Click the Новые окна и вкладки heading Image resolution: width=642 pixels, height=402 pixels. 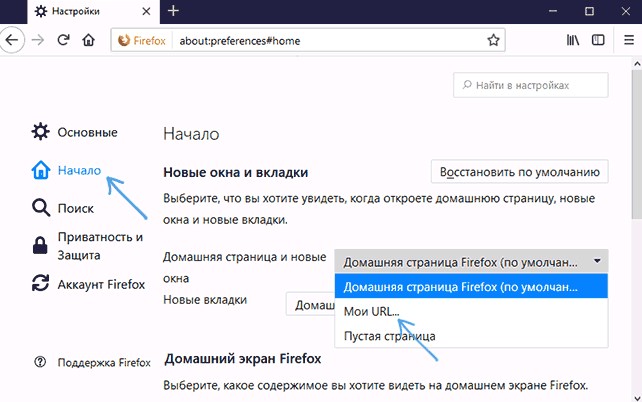pos(235,172)
